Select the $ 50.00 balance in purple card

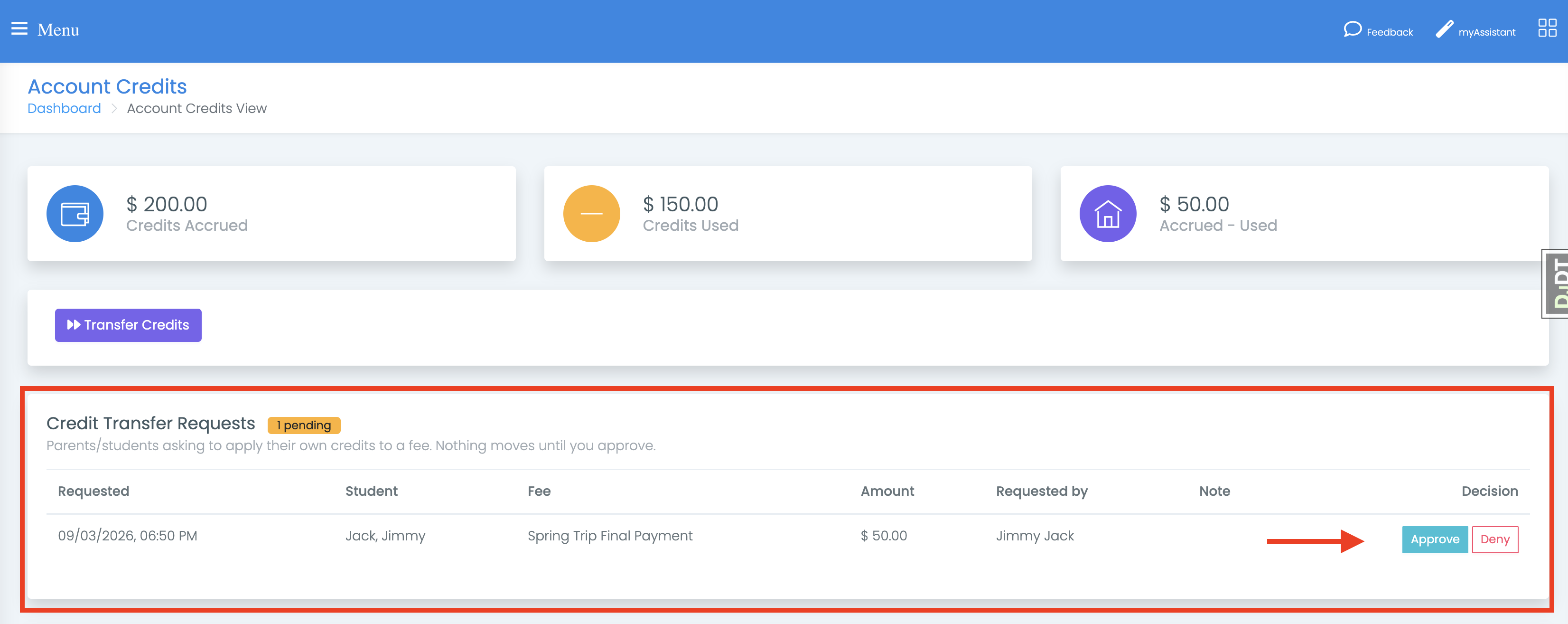click(x=1194, y=204)
